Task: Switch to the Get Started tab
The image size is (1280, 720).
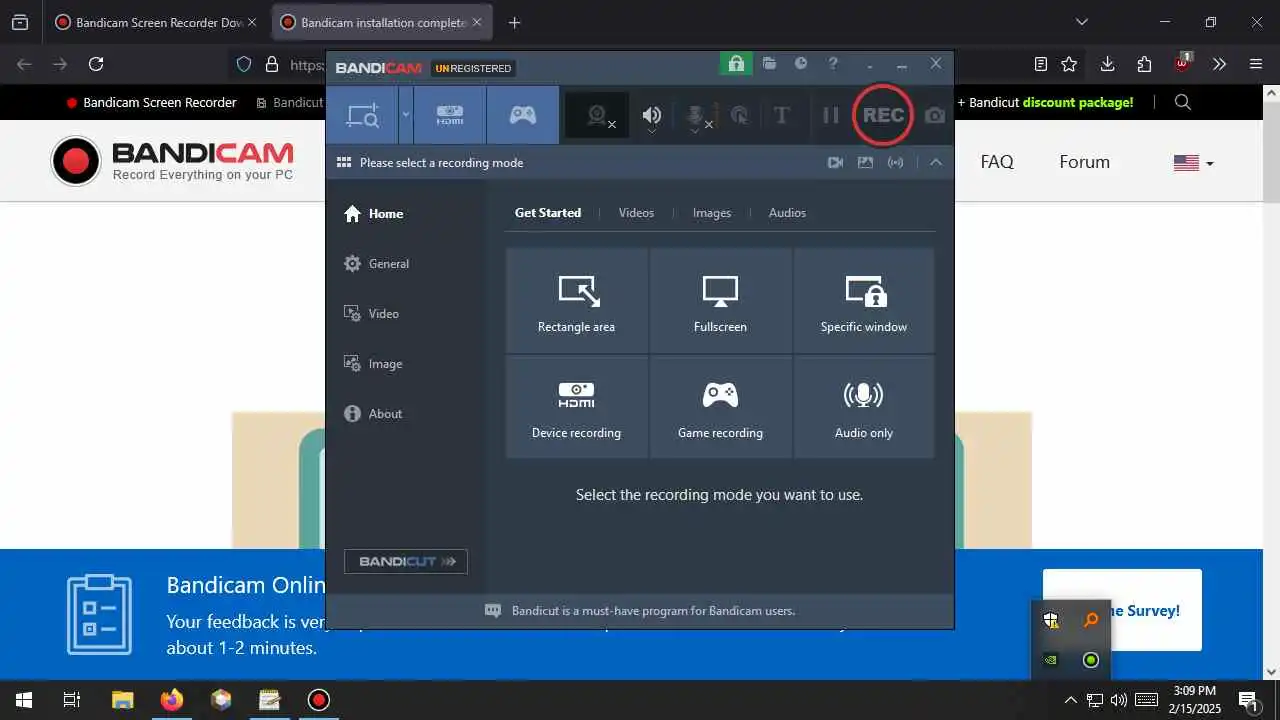Action: point(548,212)
